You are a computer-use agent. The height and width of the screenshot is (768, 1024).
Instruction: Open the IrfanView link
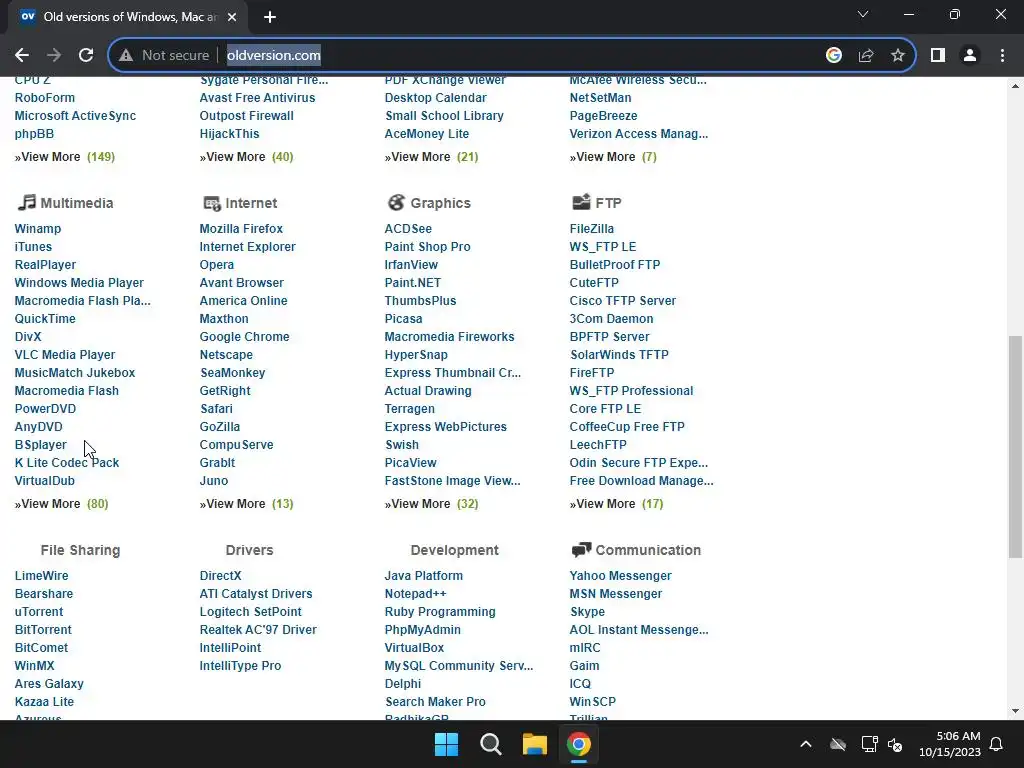411,265
